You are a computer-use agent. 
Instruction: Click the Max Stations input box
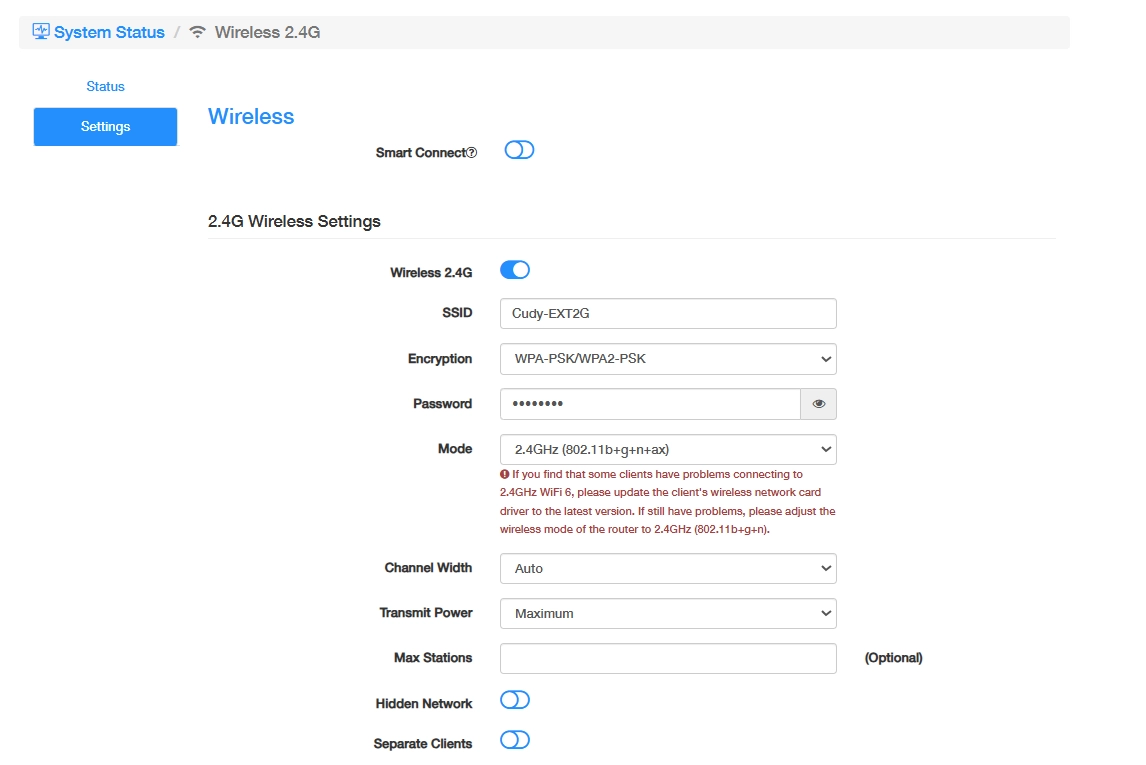[668, 658]
